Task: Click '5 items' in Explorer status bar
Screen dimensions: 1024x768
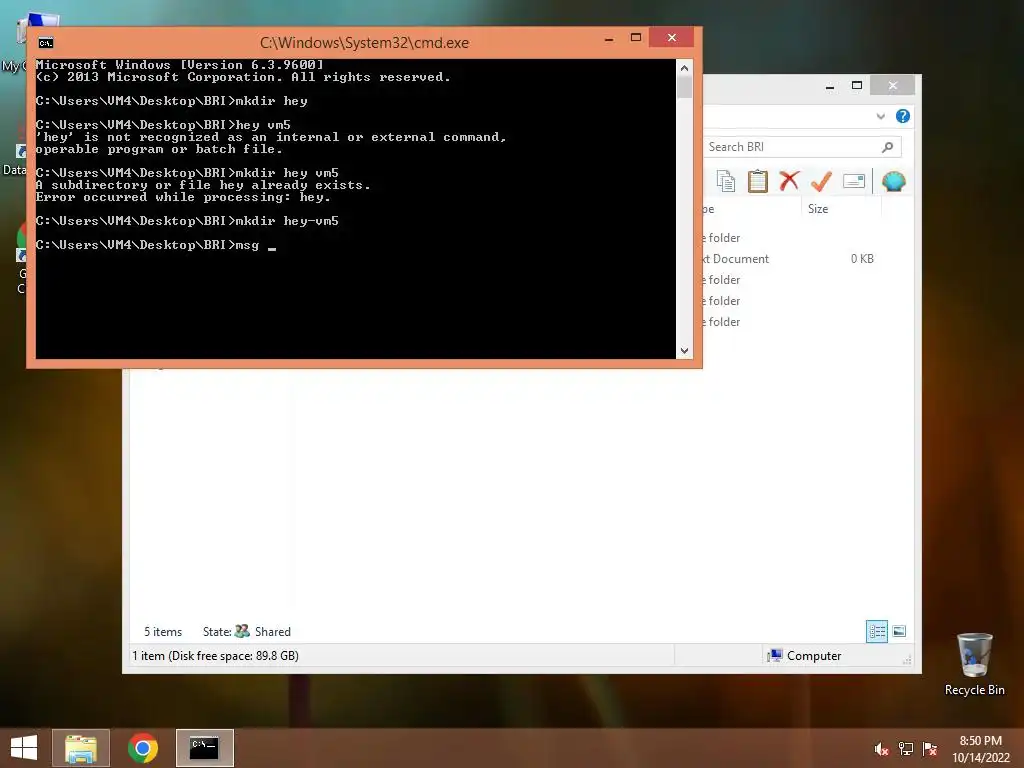Action: pos(163,632)
